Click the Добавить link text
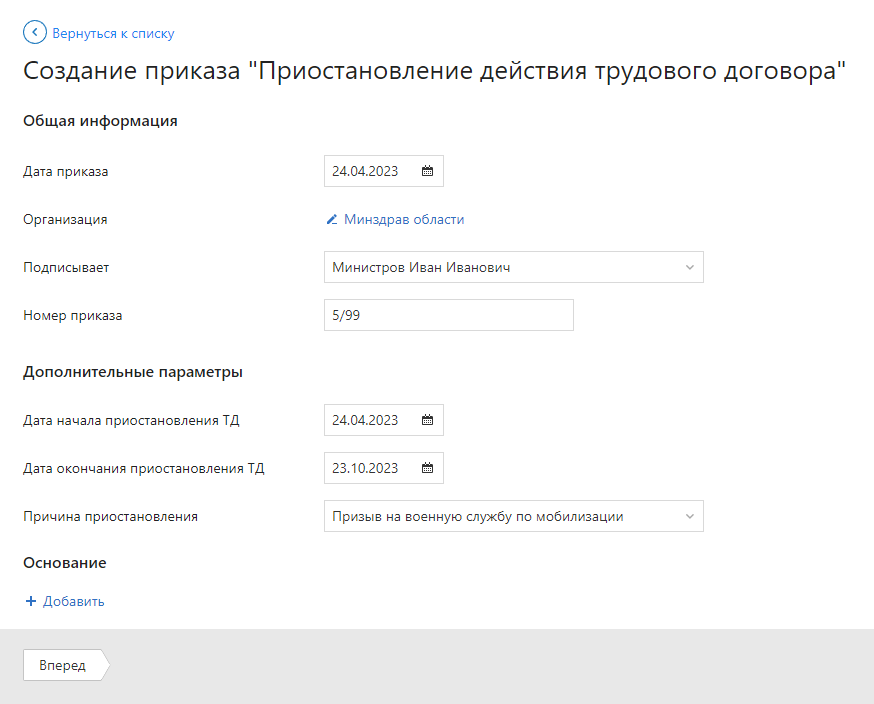Viewport: 874px width, 704px height. [74, 601]
